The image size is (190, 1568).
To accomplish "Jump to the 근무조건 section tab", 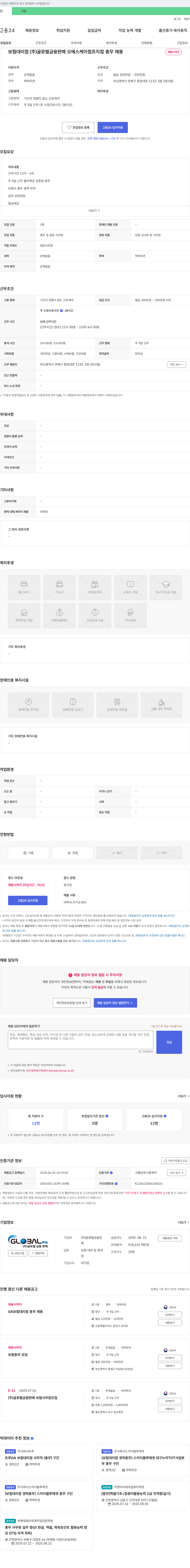I will [x=41, y=43].
